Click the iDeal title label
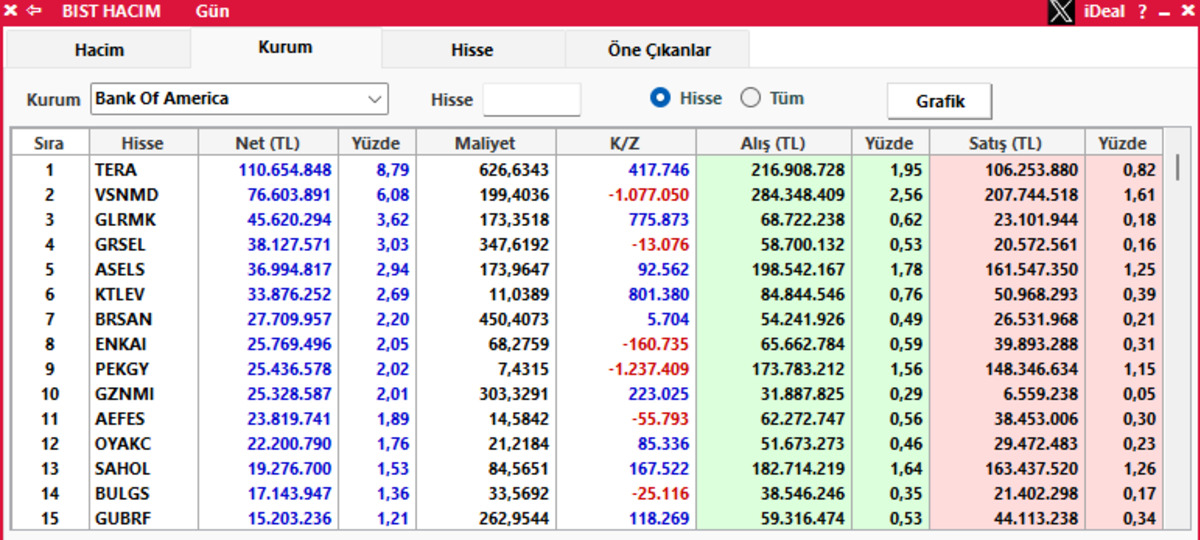Image resolution: width=1200 pixels, height=540 pixels. pyautogui.click(x=1104, y=12)
